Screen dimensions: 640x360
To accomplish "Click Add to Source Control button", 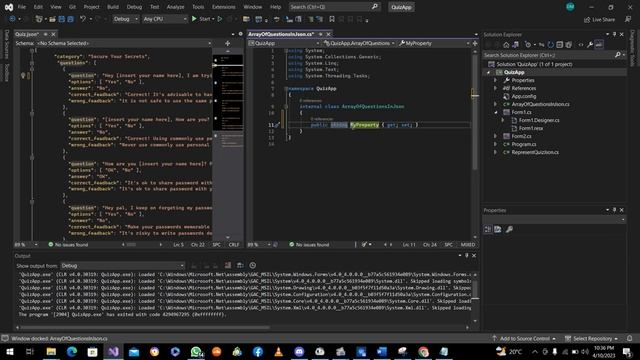I will click(524, 339).
